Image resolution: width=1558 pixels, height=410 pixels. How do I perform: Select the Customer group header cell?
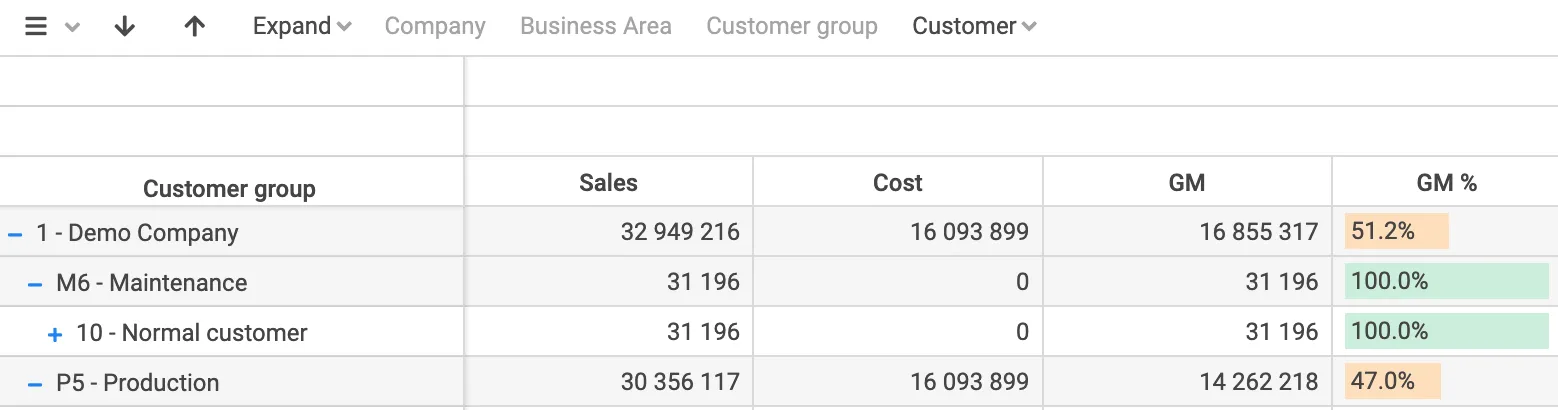click(229, 189)
